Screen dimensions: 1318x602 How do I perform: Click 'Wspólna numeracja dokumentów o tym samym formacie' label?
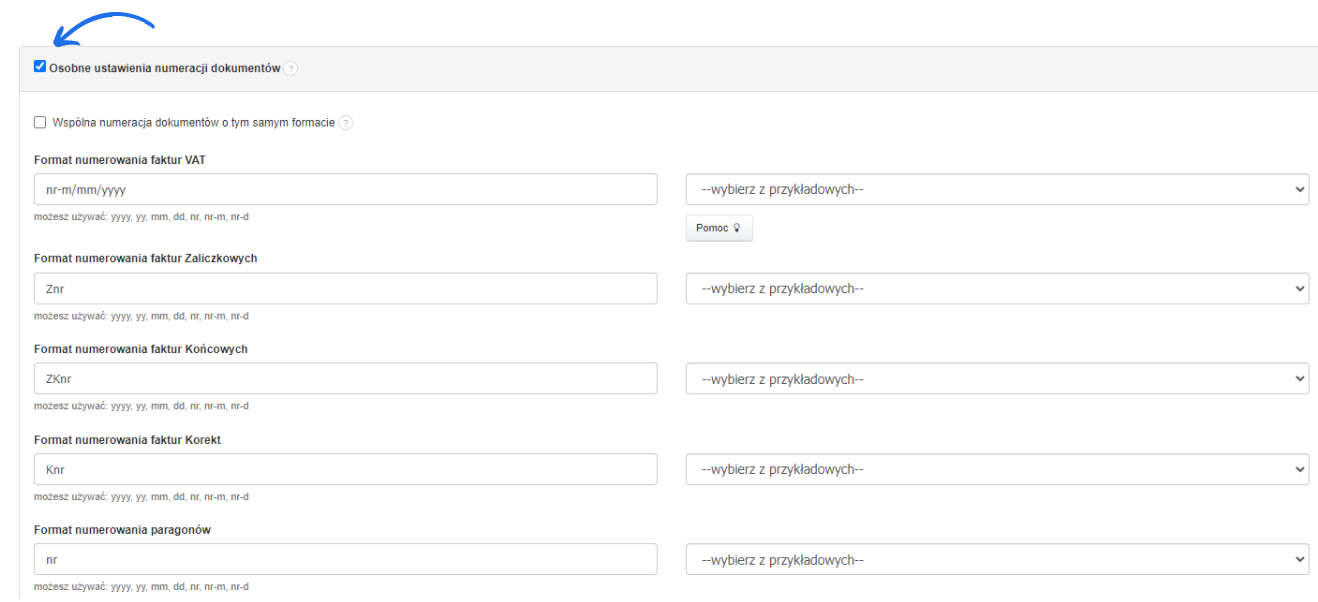pos(193,123)
